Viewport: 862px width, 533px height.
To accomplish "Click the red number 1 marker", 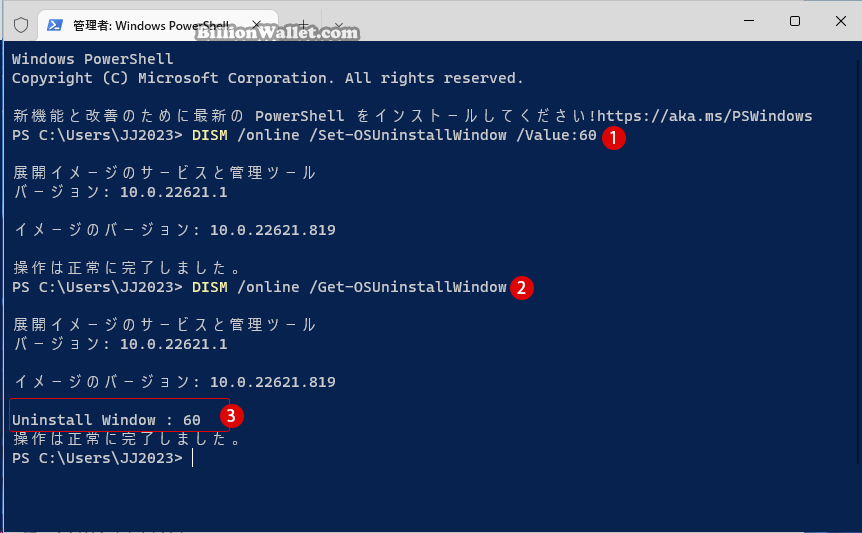I will [x=614, y=138].
